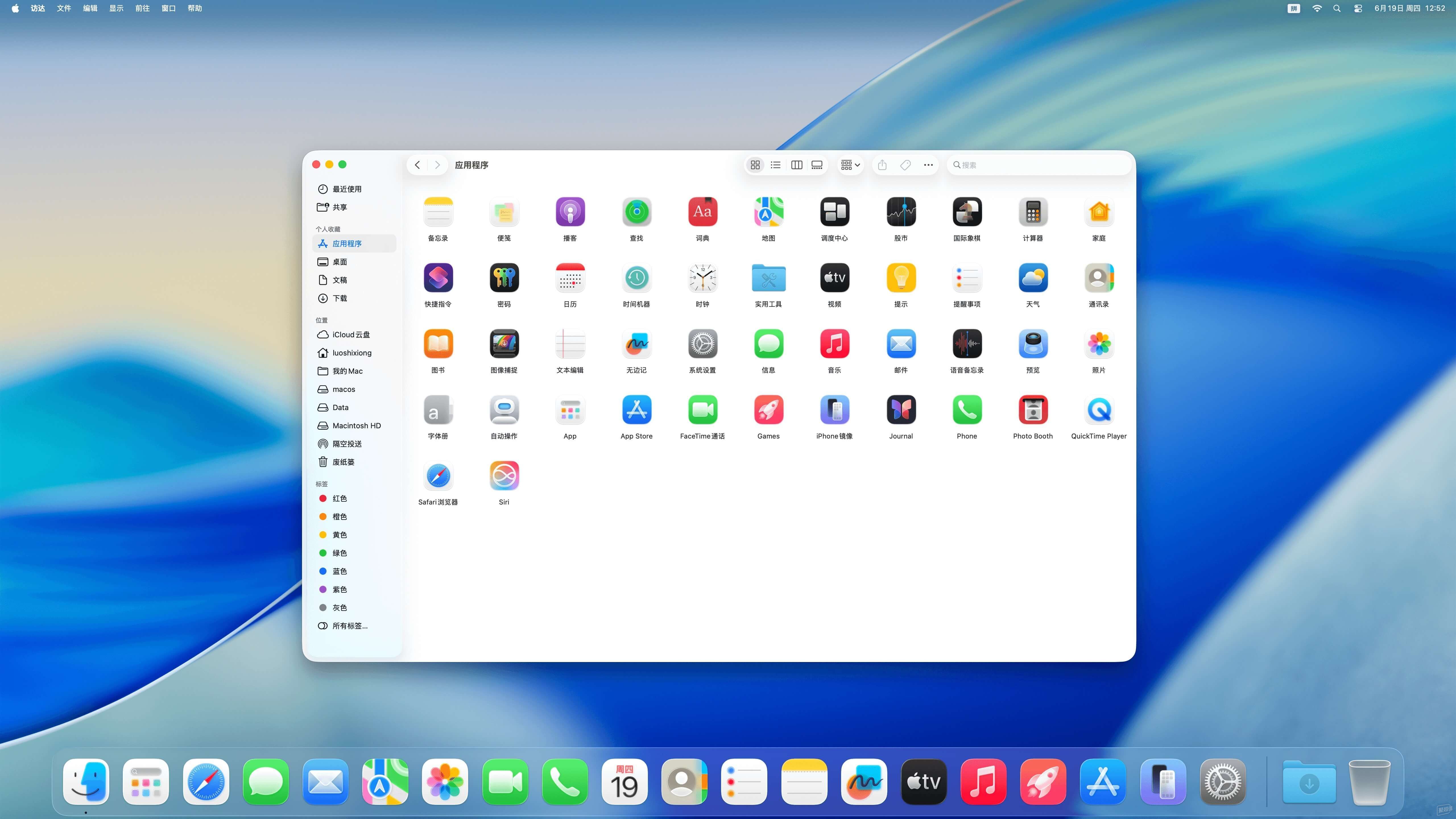Select the 预览 Preview app icon

click(1033, 344)
